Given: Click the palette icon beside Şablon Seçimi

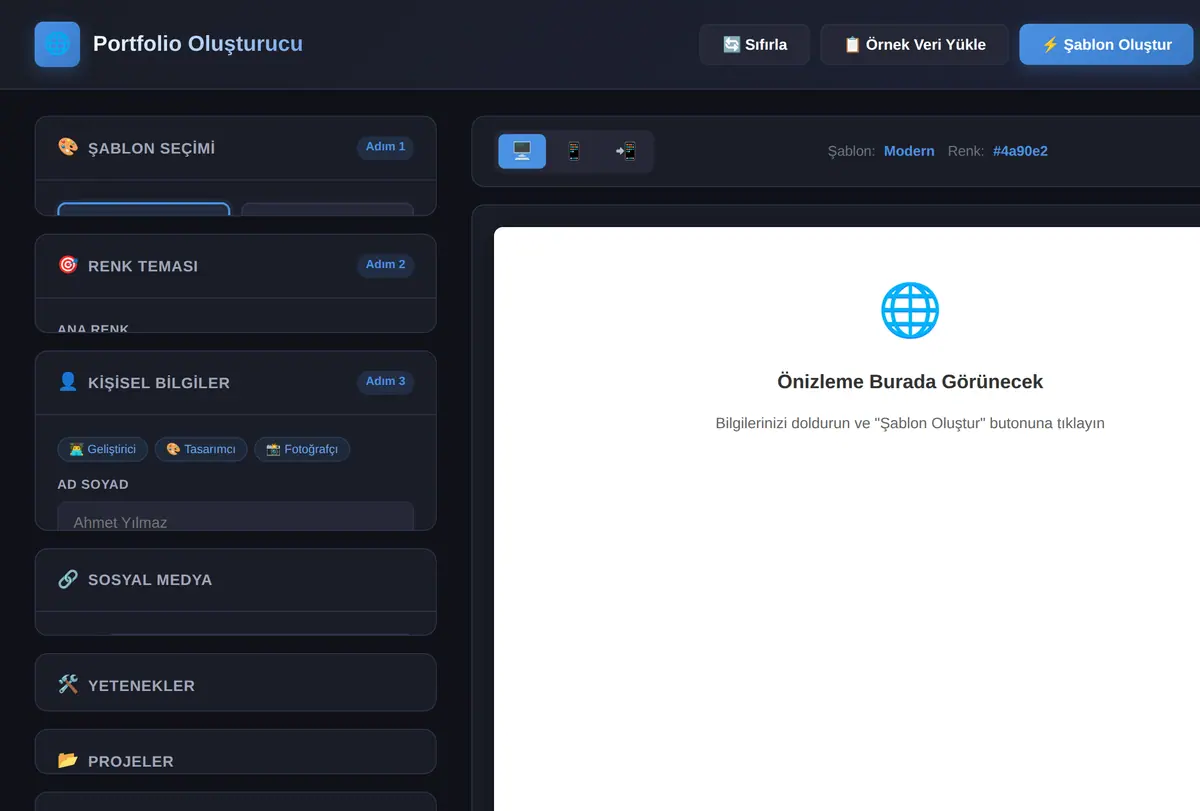Looking at the screenshot, I should 68,147.
